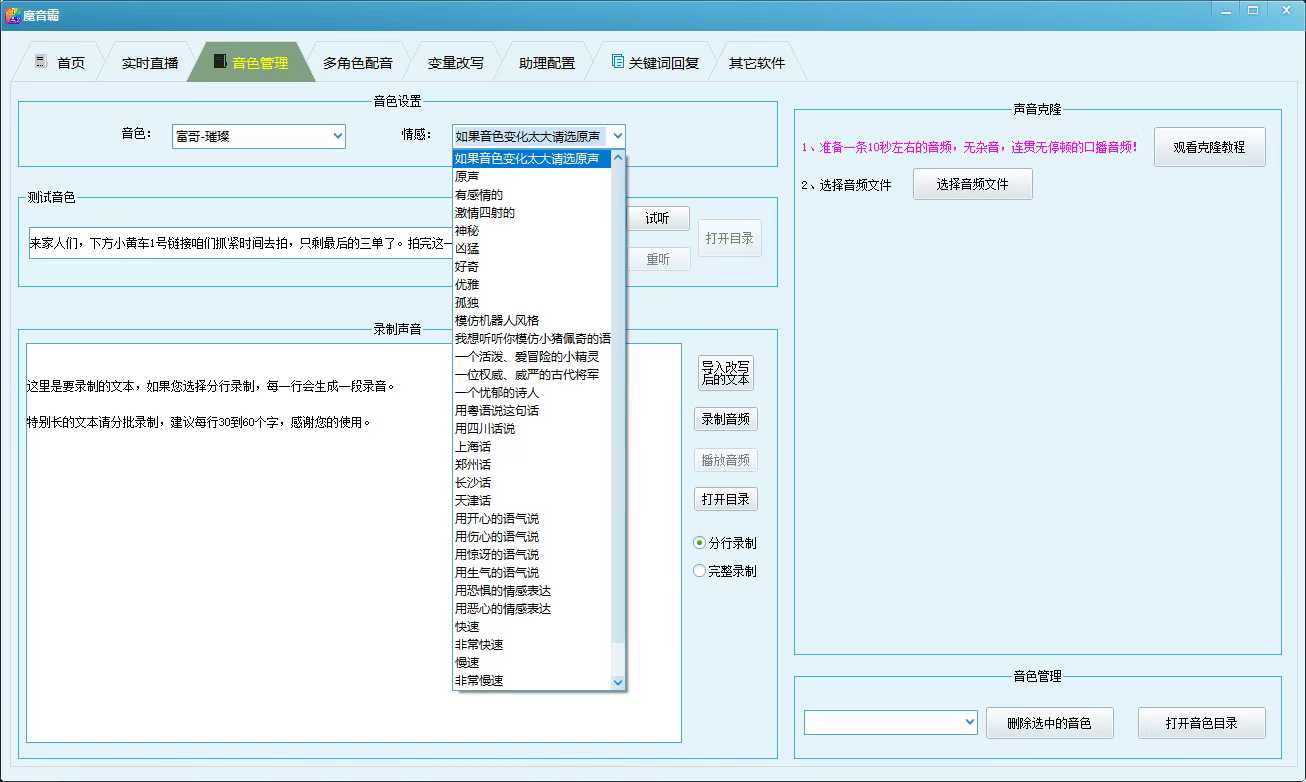Click the 音色管理 tab icon

coord(219,62)
